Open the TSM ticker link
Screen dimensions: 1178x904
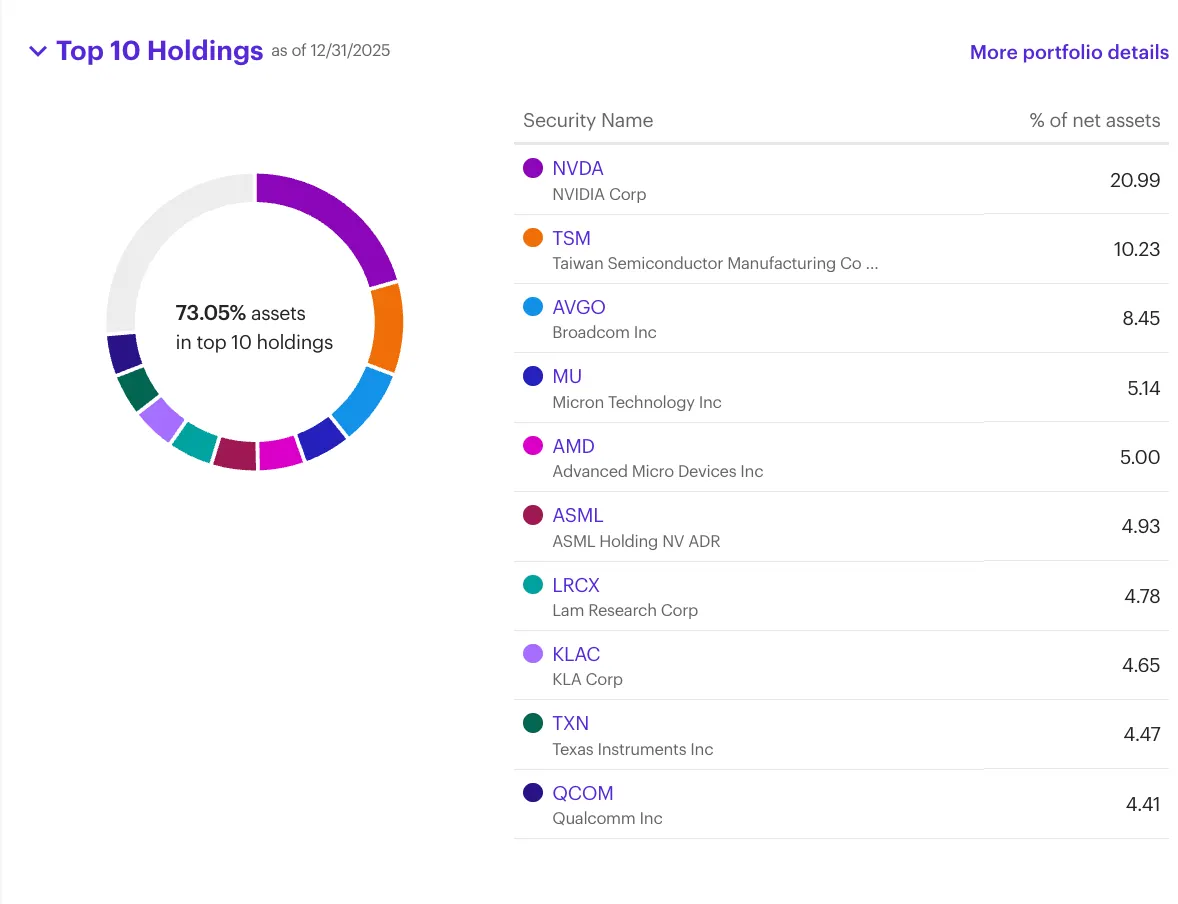click(x=572, y=238)
